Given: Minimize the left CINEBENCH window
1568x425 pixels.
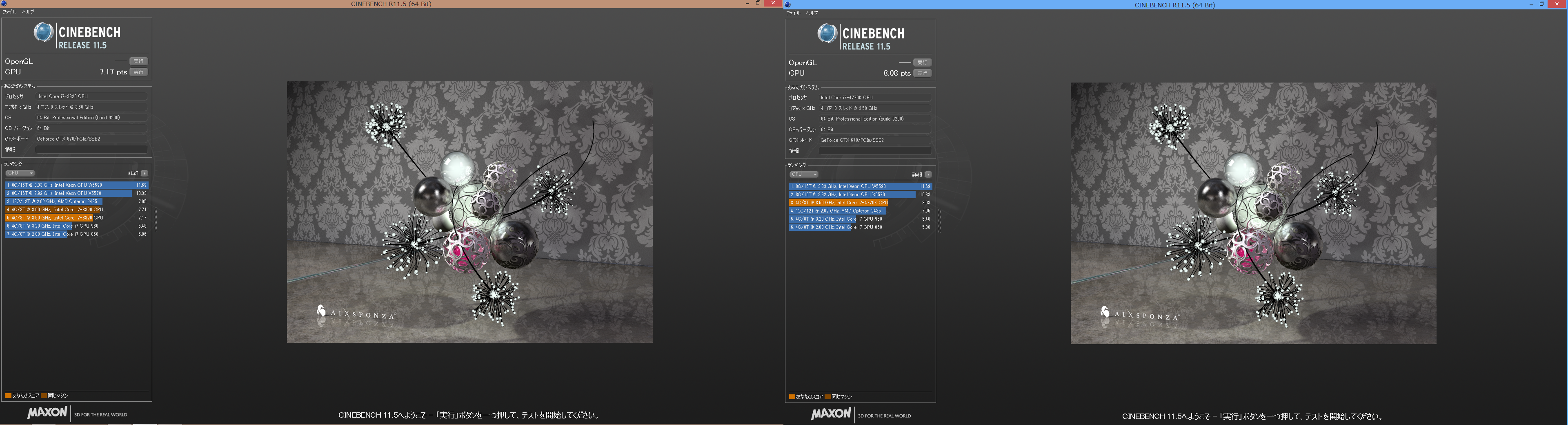Looking at the screenshot, I should pos(747,4).
